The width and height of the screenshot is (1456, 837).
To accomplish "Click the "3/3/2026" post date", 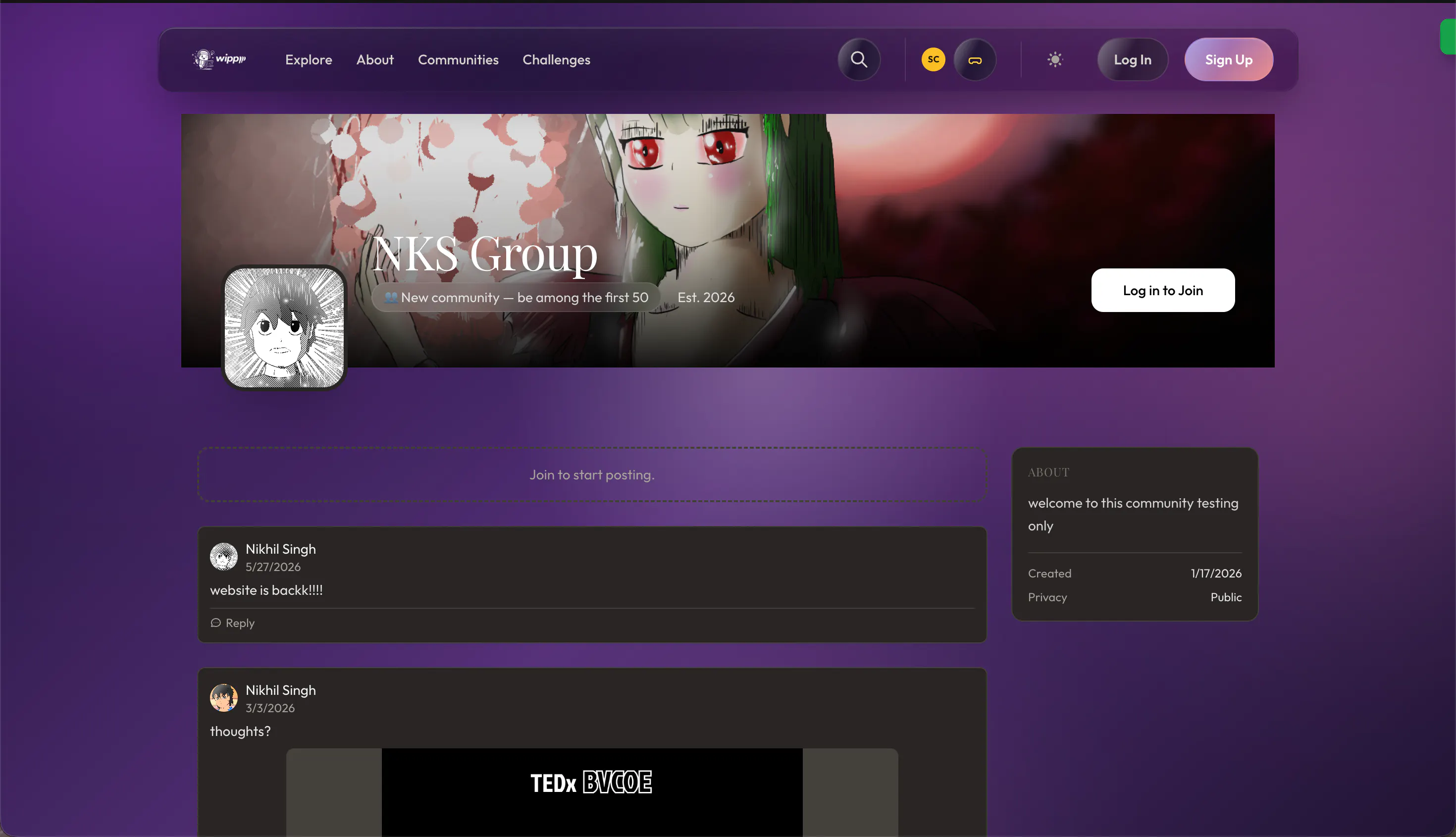I will coord(270,708).
